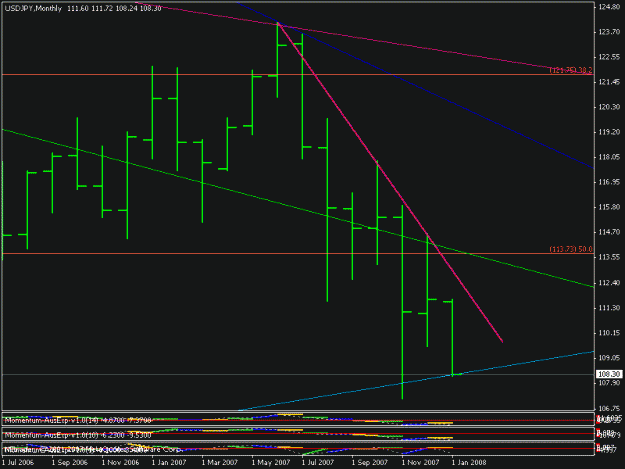Click the 114.70 price axis label
Viewport: 625px width, 469px height.
609,232
